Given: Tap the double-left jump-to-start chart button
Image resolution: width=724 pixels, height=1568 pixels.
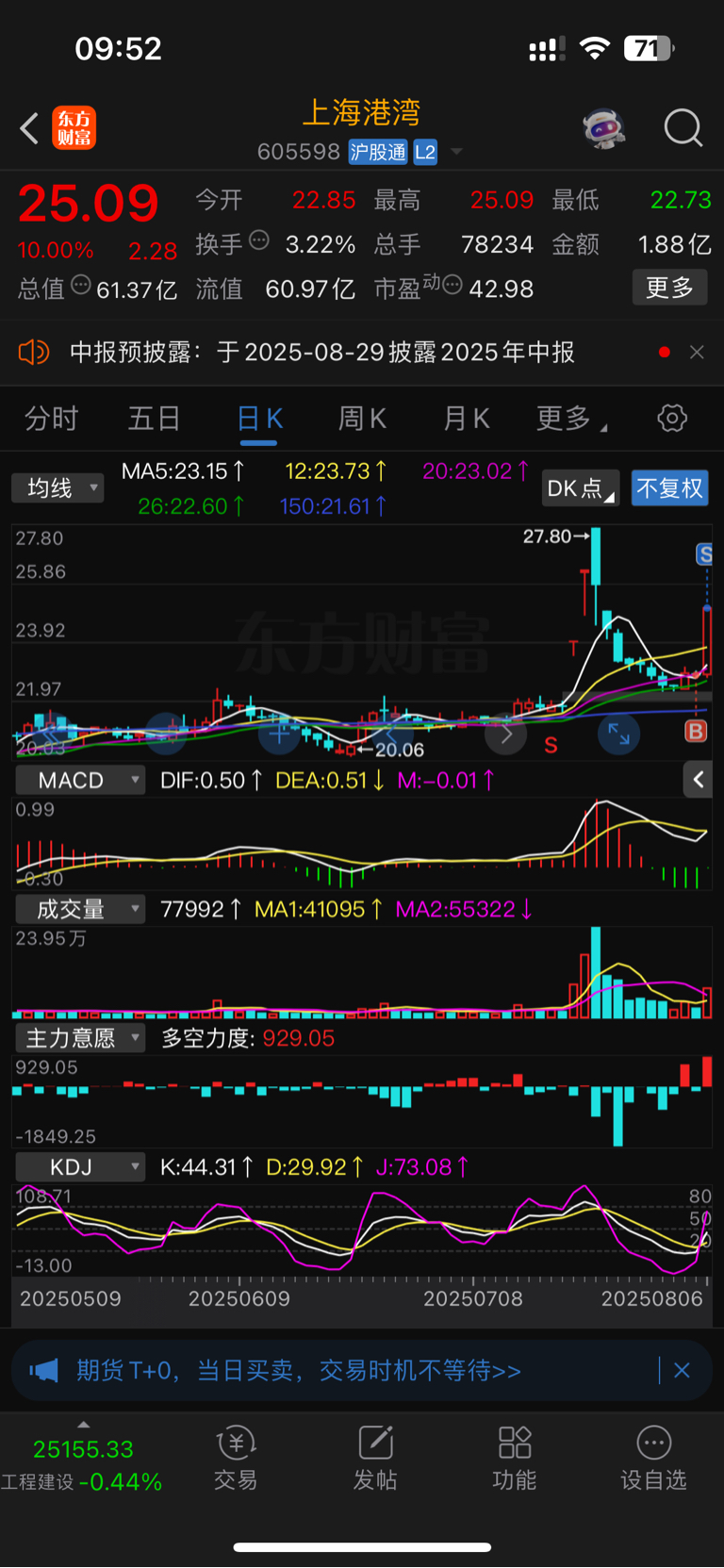Looking at the screenshot, I should [53, 734].
